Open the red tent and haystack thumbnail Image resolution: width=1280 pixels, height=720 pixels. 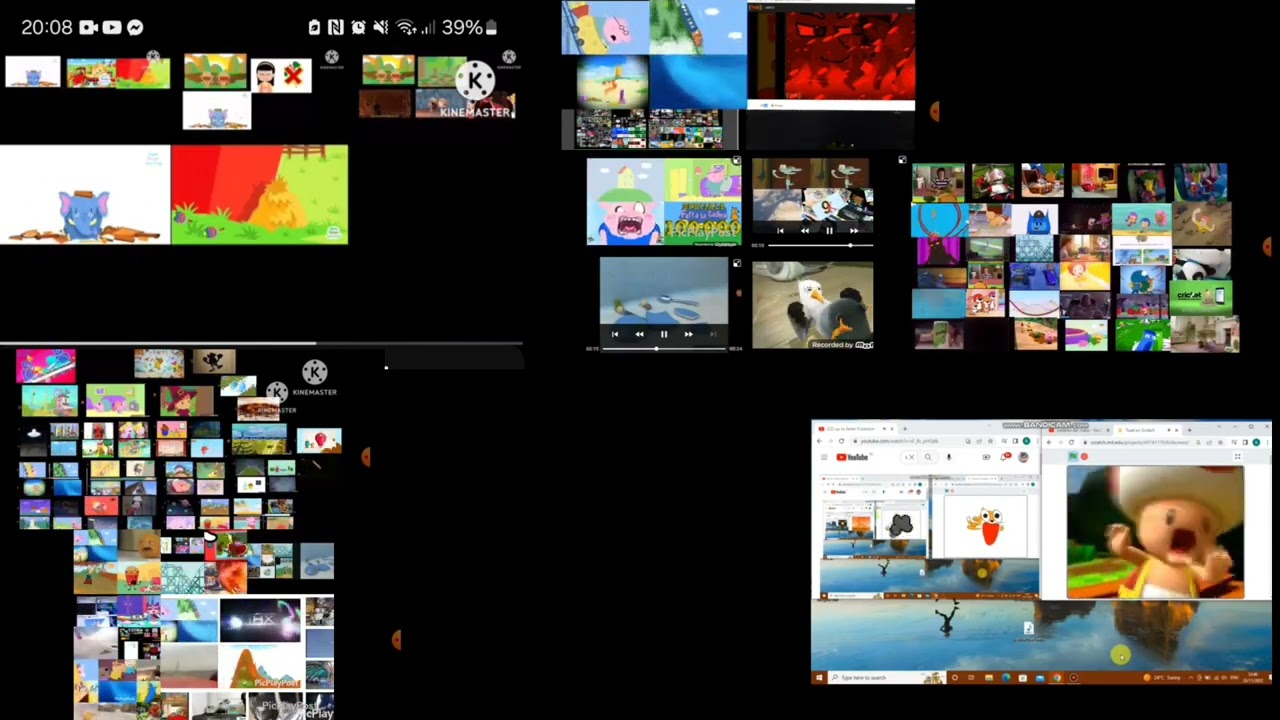point(260,195)
